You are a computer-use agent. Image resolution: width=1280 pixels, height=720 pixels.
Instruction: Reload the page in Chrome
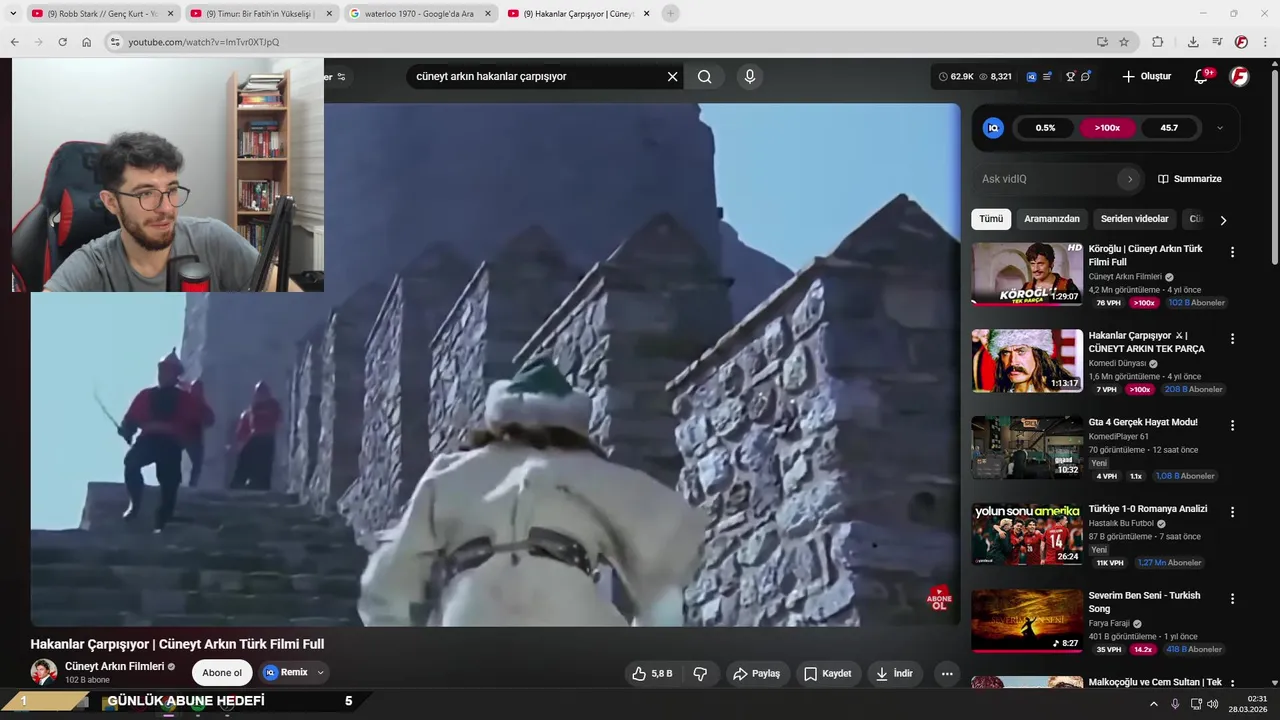(x=62, y=42)
